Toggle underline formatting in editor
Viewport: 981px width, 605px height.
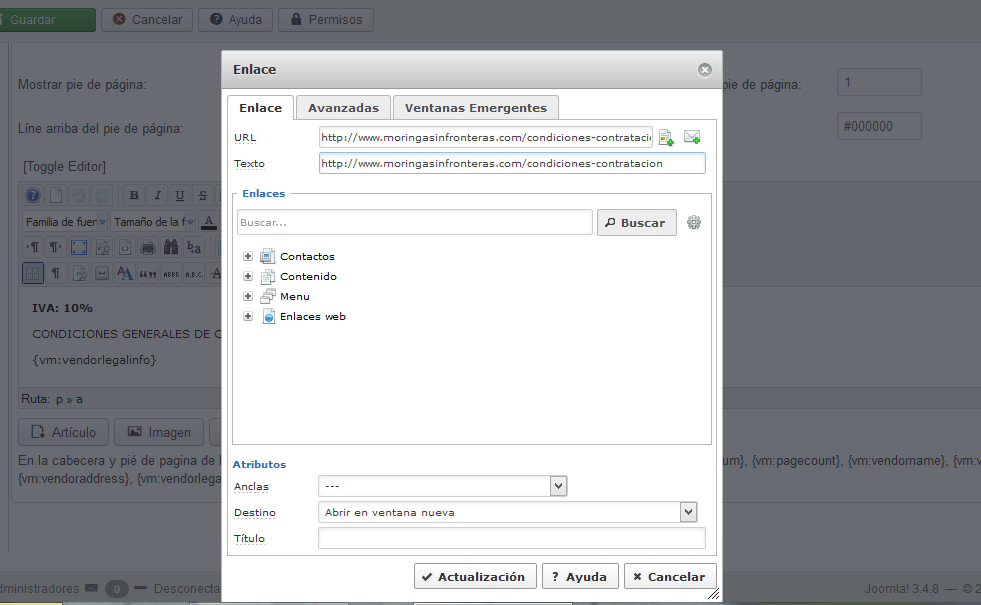(x=180, y=195)
